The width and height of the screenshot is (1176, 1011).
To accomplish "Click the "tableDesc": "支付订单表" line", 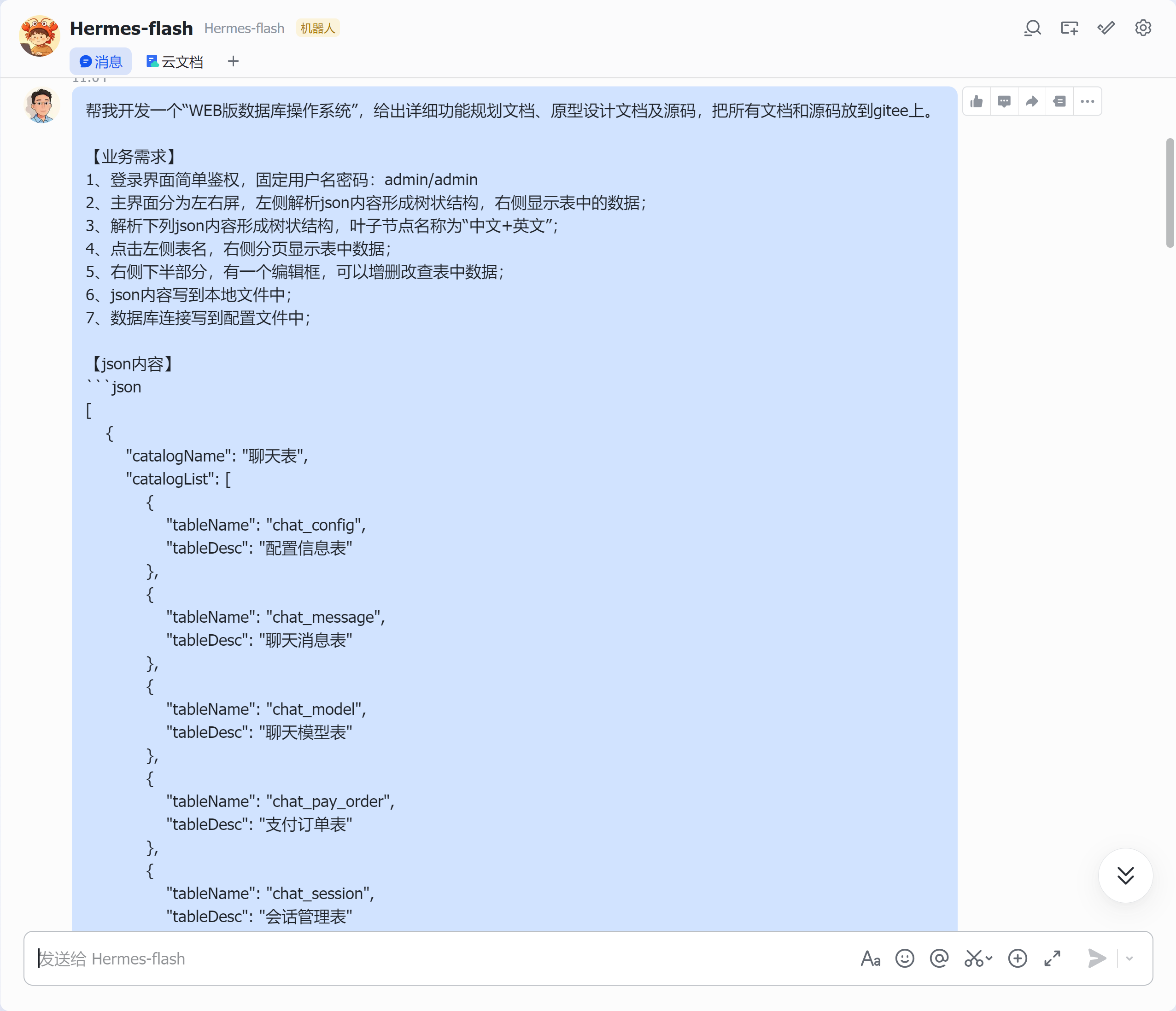I will tap(259, 824).
